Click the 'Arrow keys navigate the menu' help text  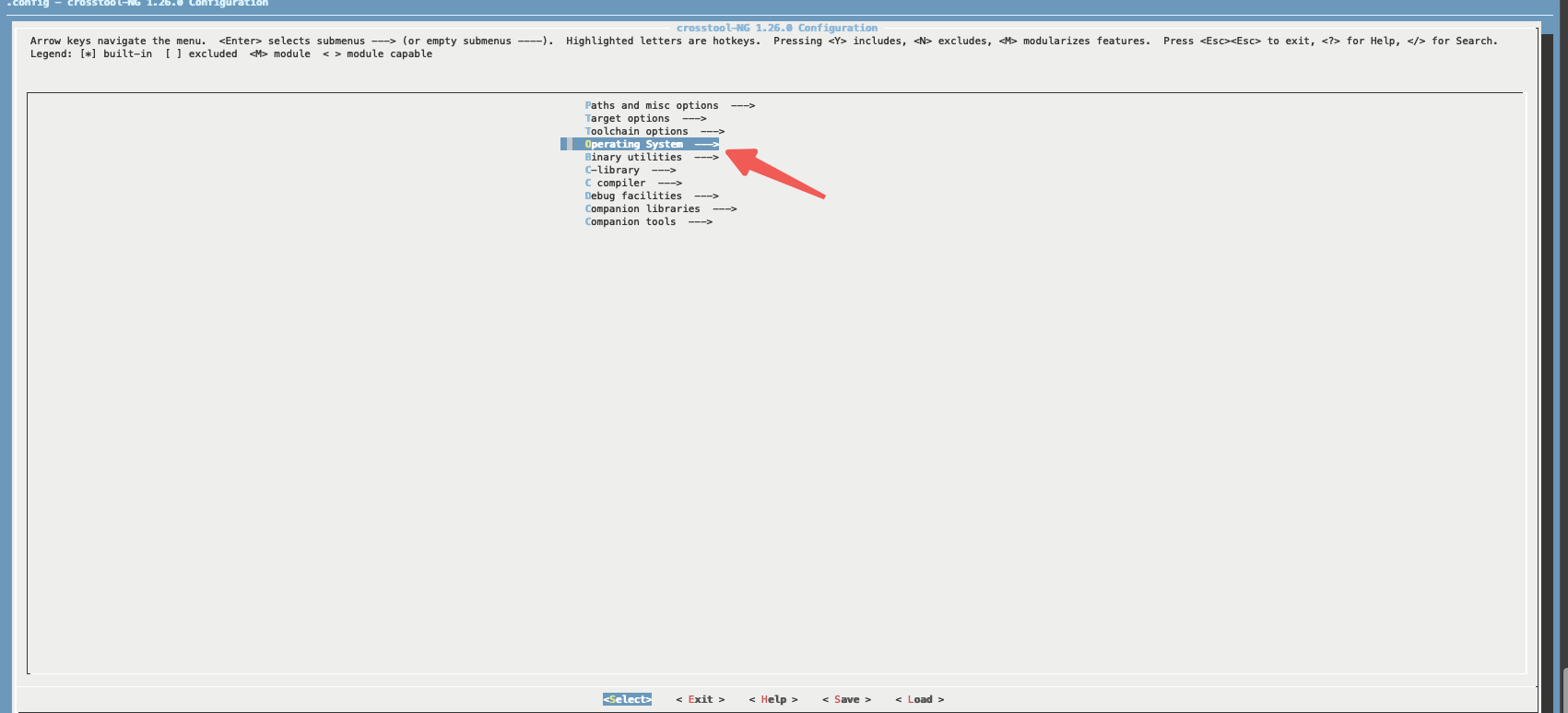118,41
